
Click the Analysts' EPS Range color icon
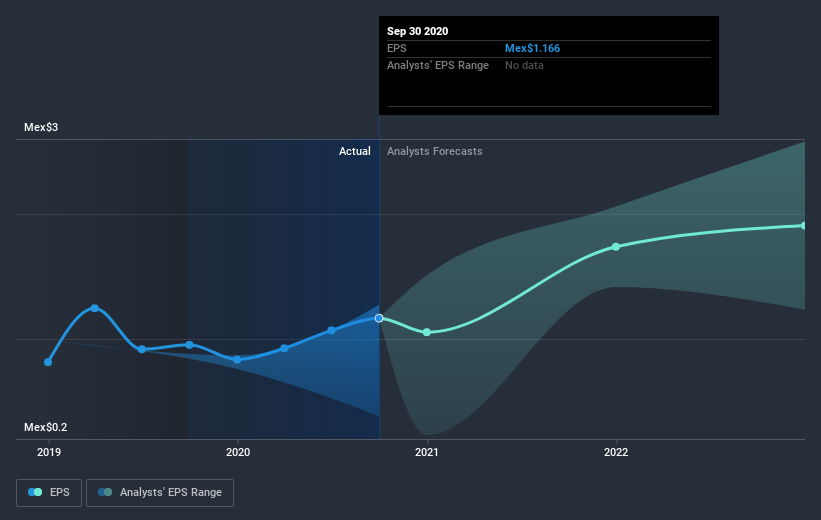click(105, 492)
